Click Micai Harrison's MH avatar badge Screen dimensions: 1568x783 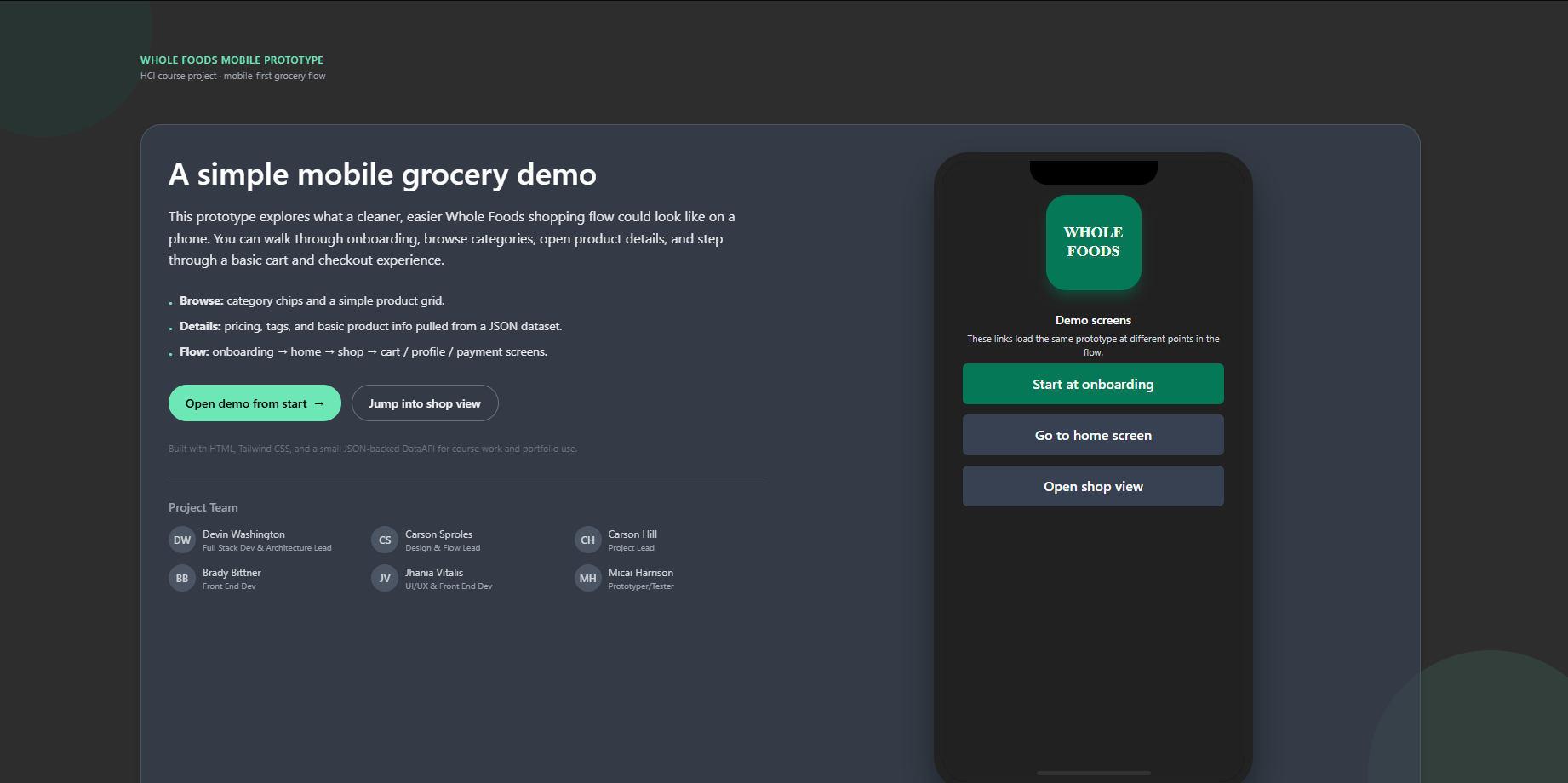click(x=587, y=578)
